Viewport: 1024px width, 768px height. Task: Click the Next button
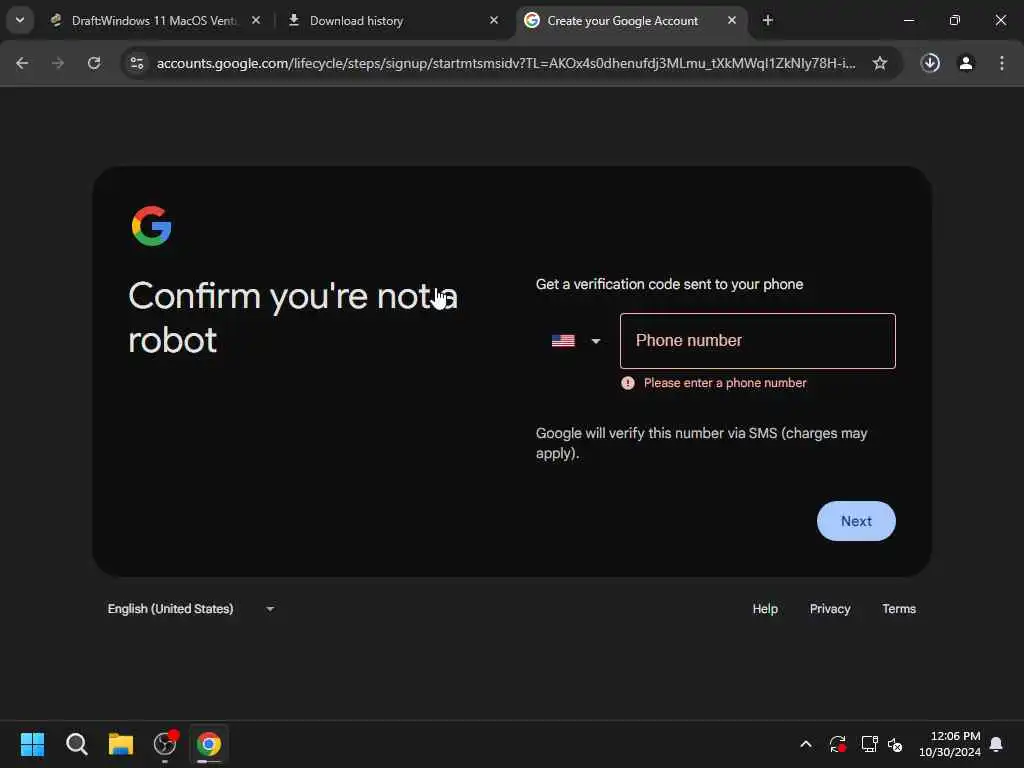pyautogui.click(x=856, y=521)
